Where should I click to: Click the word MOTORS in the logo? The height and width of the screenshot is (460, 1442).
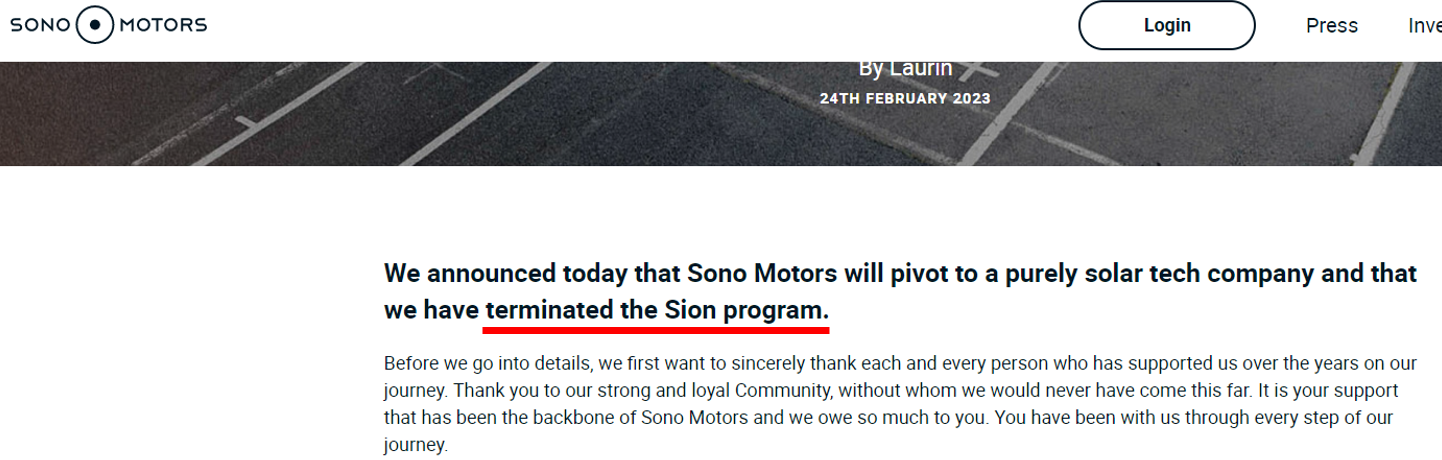point(163,25)
